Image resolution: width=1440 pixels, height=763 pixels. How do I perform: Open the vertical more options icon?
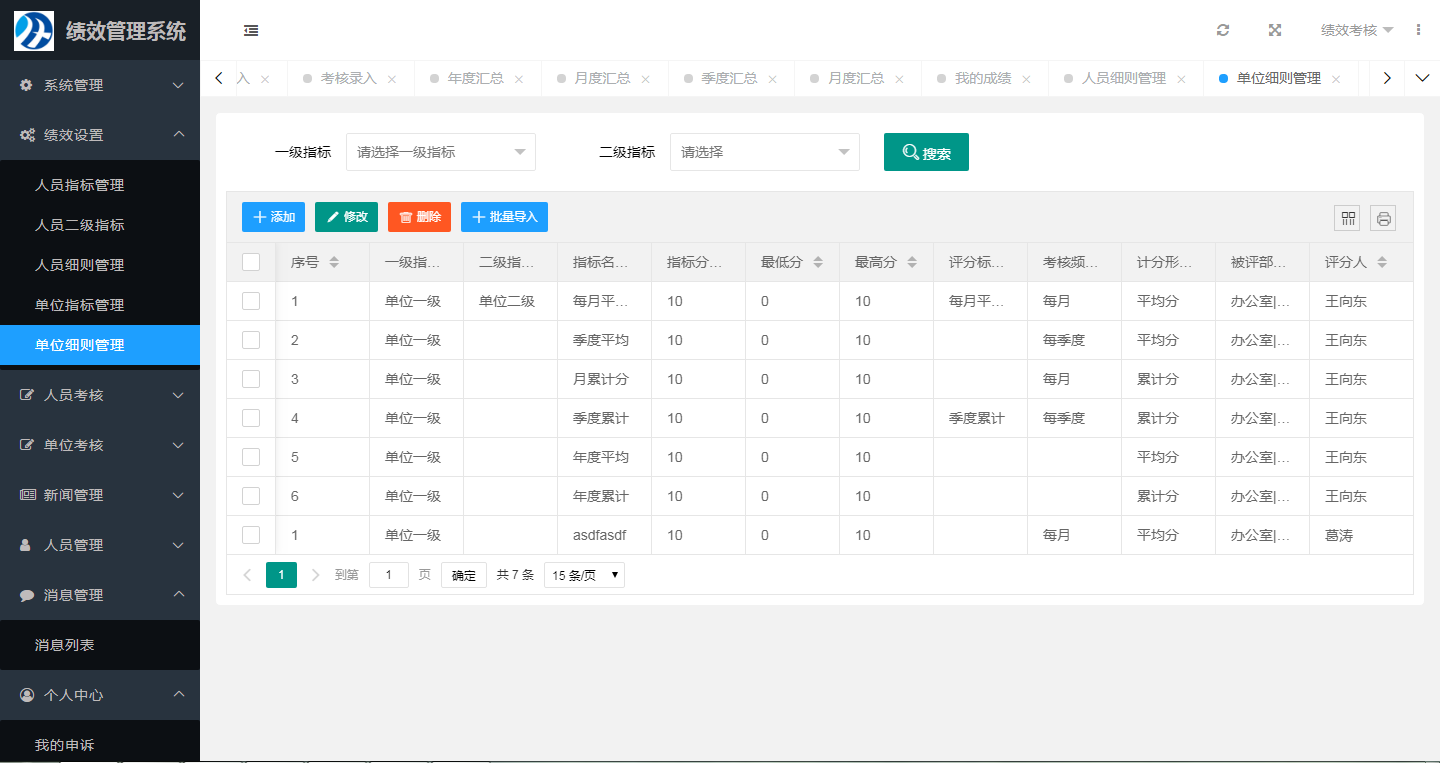(x=1418, y=30)
